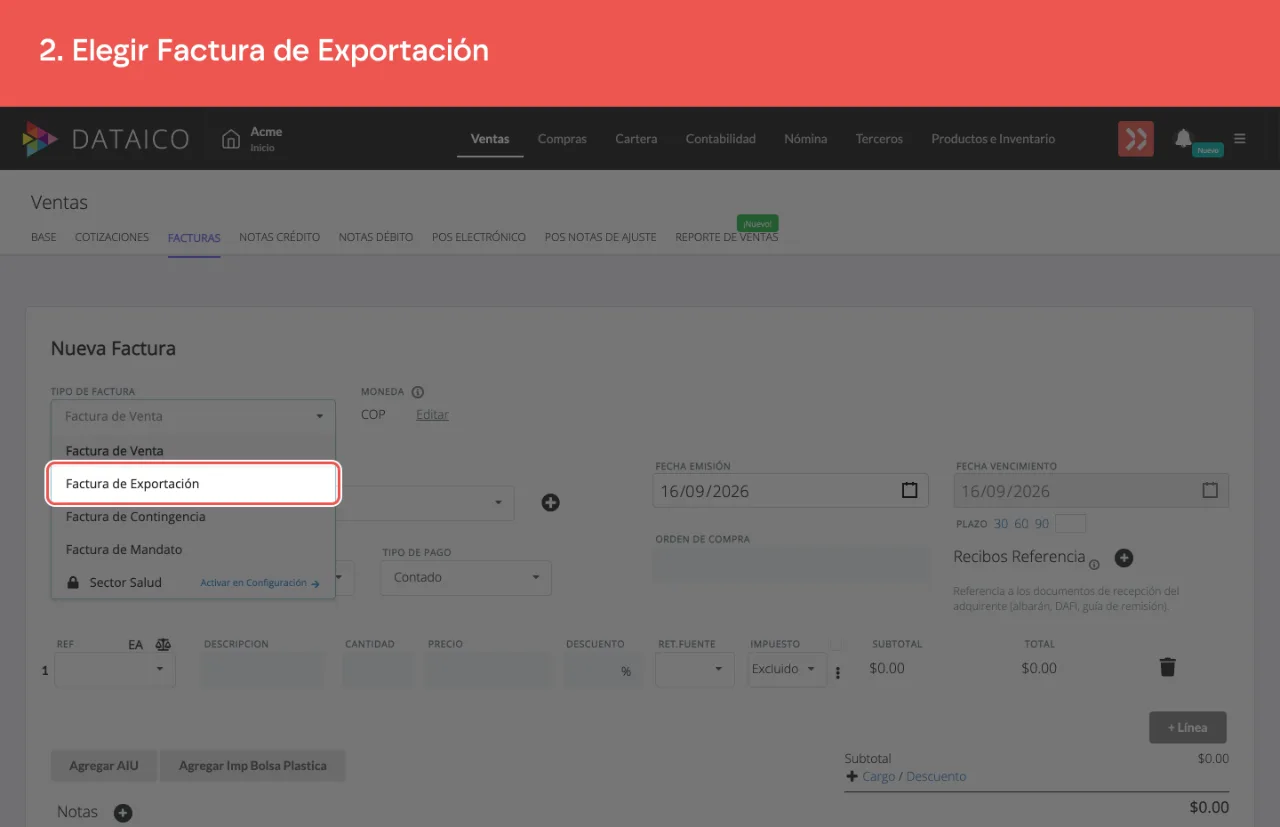This screenshot has height=827, width=1280.
Task: Open the Fecha Vencimiento calendar icon
Action: [x=1210, y=491]
